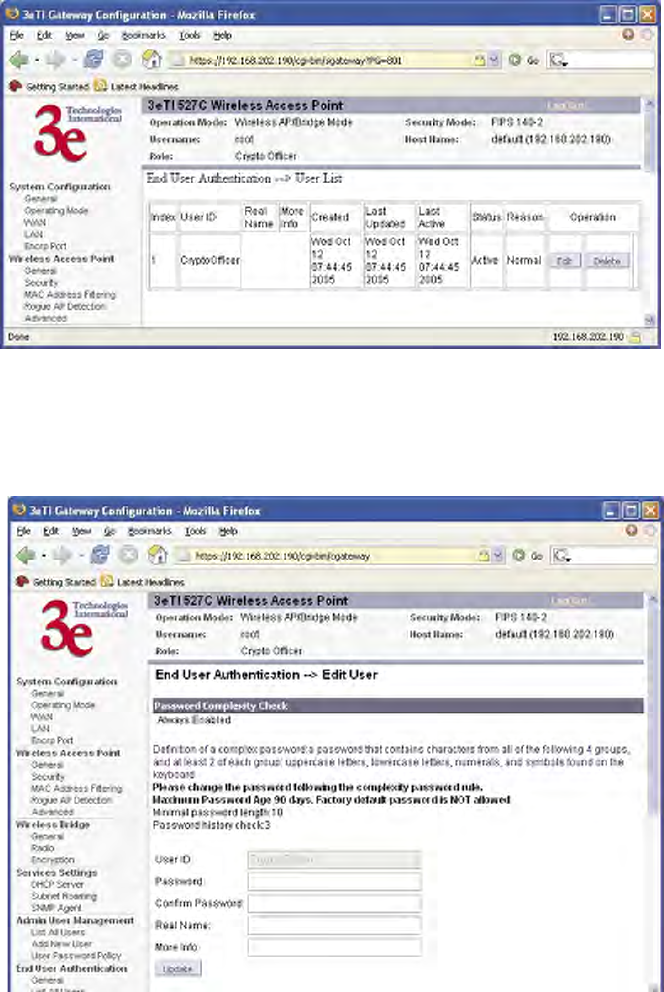The width and height of the screenshot is (664, 992).
Task: Click Go icon in Edit User window
Action: 519,555
